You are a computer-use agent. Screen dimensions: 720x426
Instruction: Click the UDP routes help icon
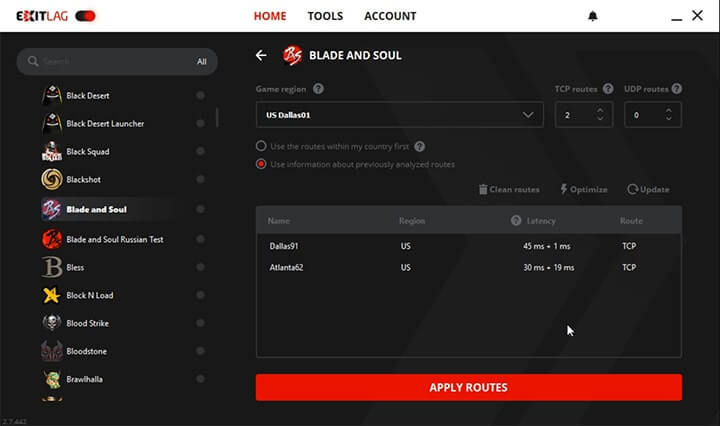pyautogui.click(x=677, y=89)
